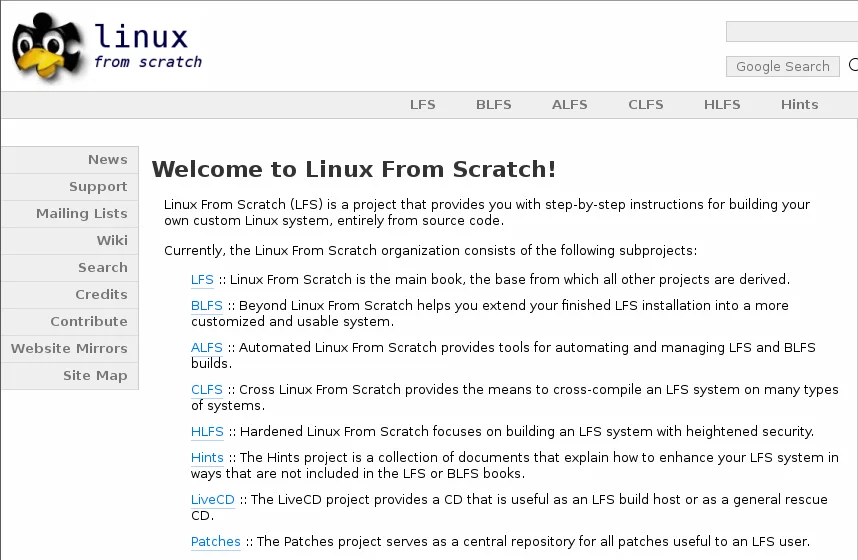Open Credits in the sidebar
Viewport: 858px width, 560px height.
tap(69, 295)
